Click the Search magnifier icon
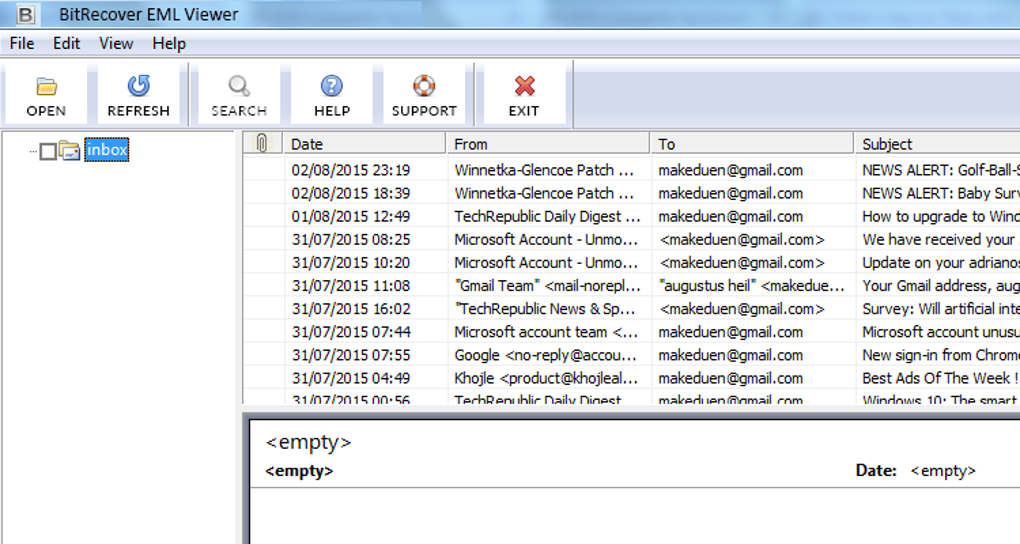This screenshot has width=1020, height=544. tap(238, 86)
